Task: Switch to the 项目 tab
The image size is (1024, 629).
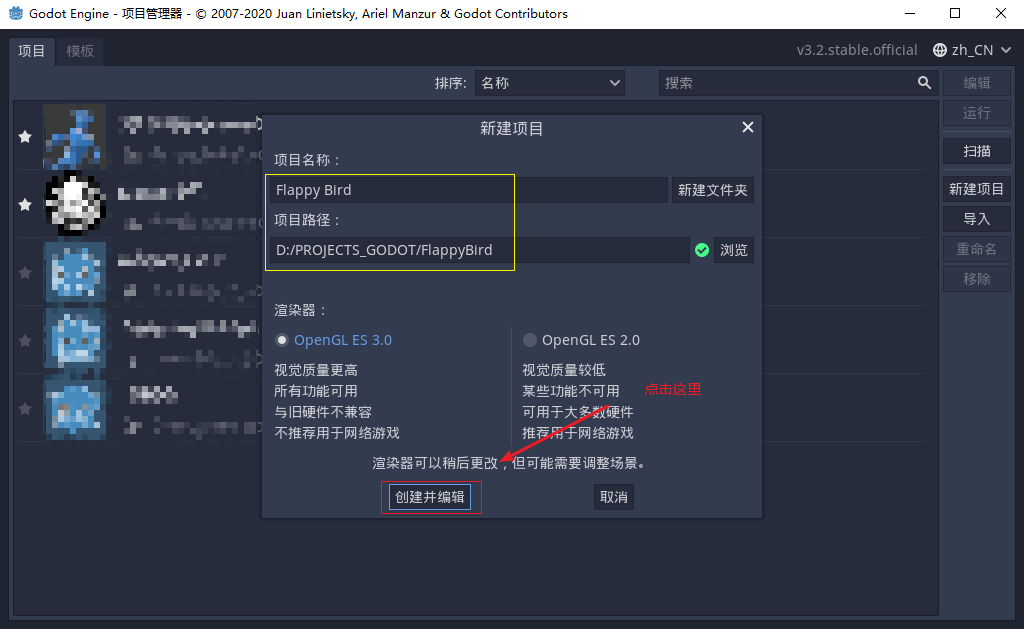Action: pos(31,51)
